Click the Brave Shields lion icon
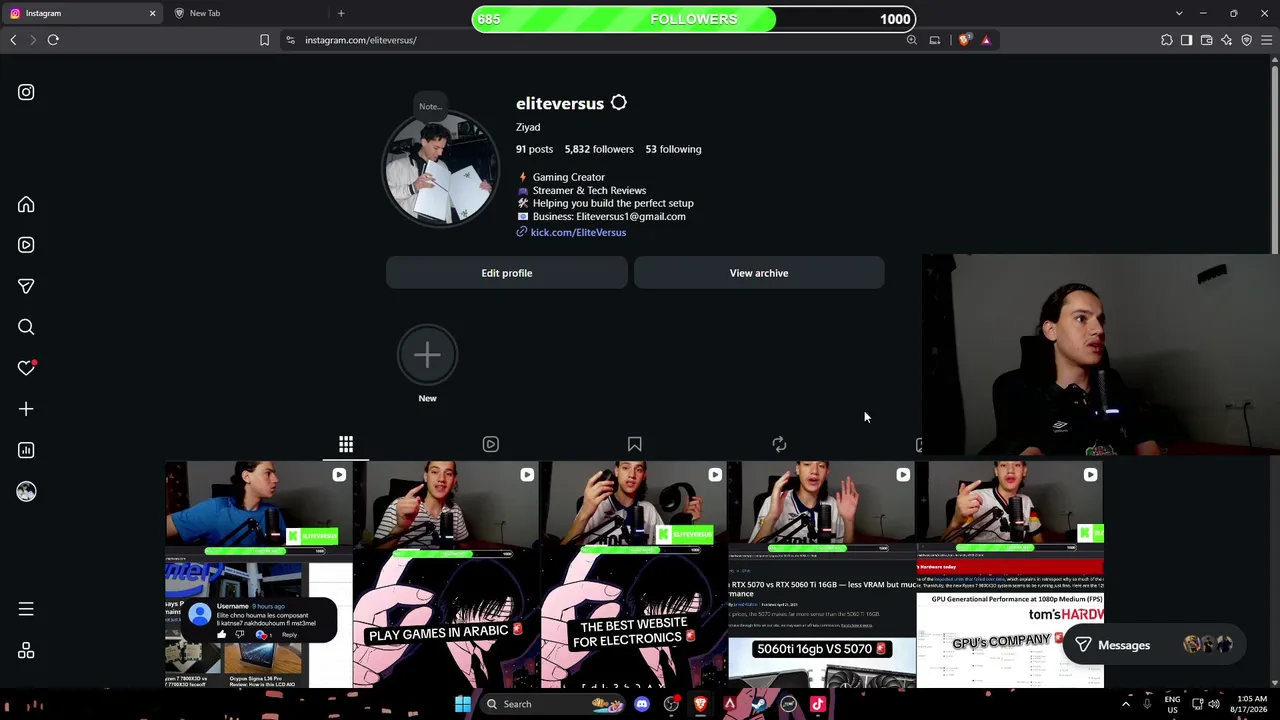The image size is (1280, 720). tap(964, 40)
